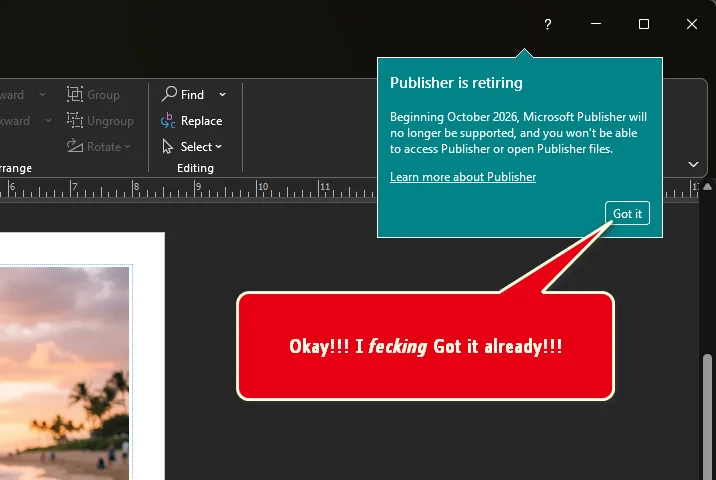The image size is (716, 480).
Task: Close the Publisher window
Action: (x=692, y=24)
